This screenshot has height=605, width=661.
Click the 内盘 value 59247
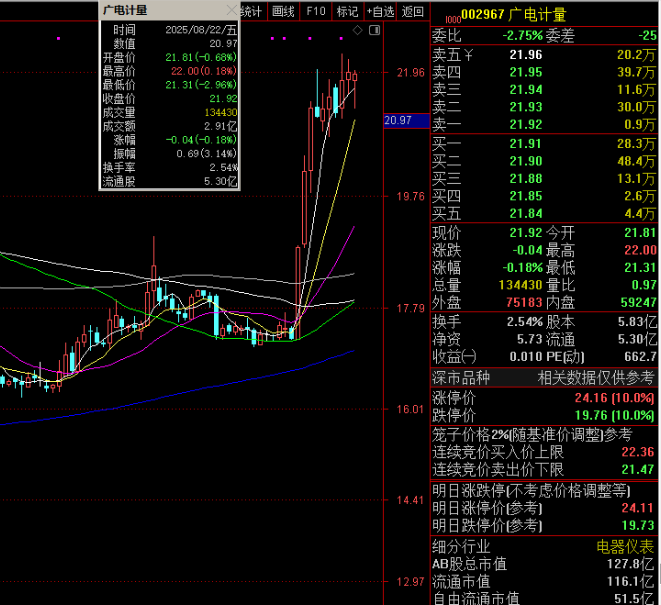click(x=639, y=303)
